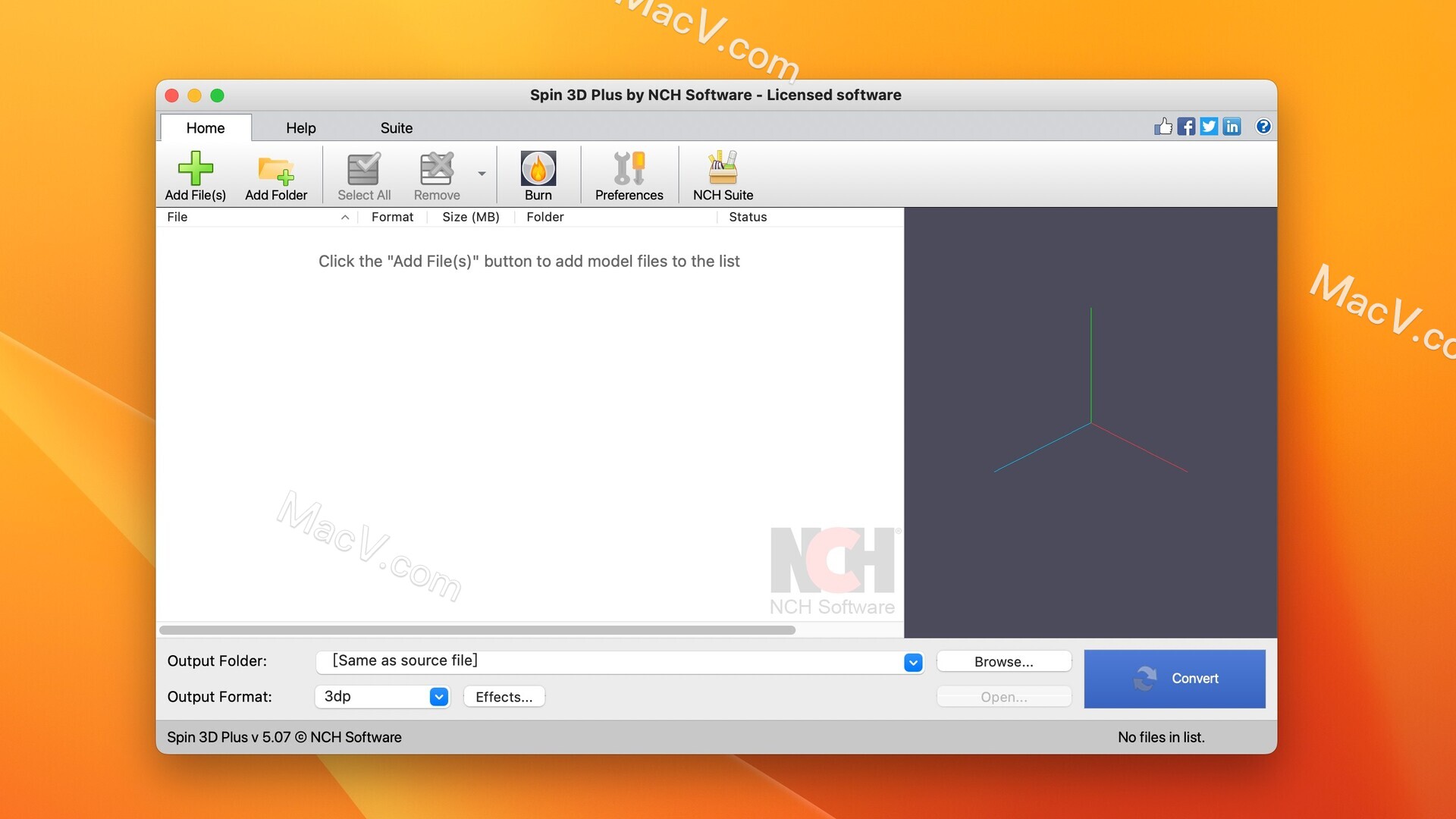Viewport: 1456px width, 819px height.
Task: Click the Output Folder input field
Action: coord(617,660)
